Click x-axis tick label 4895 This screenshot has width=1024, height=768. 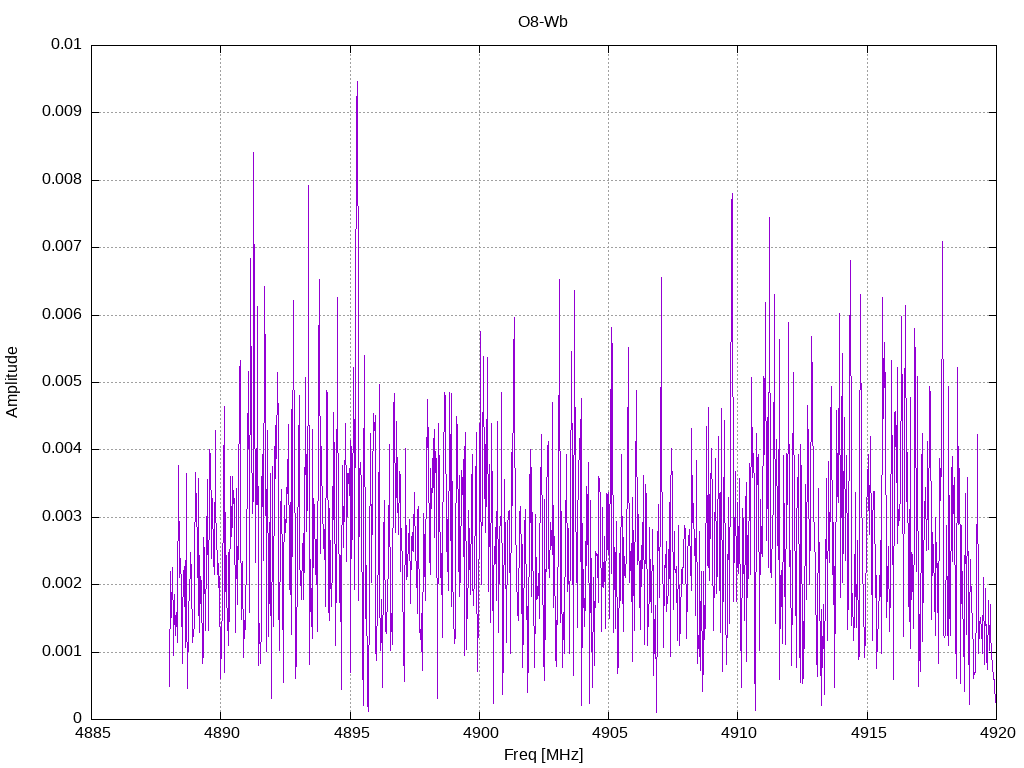[351, 733]
